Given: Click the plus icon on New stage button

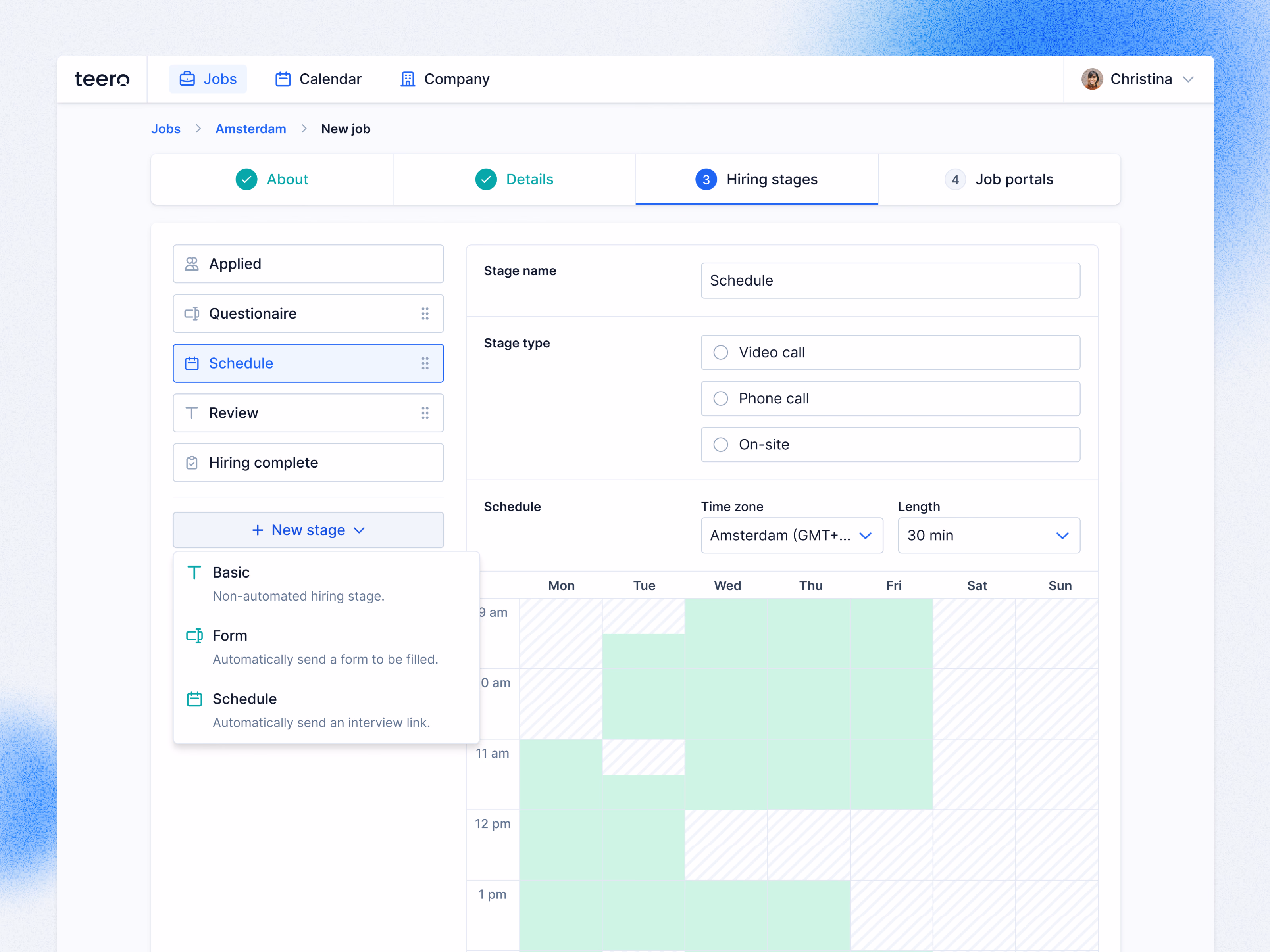Looking at the screenshot, I should (258, 530).
